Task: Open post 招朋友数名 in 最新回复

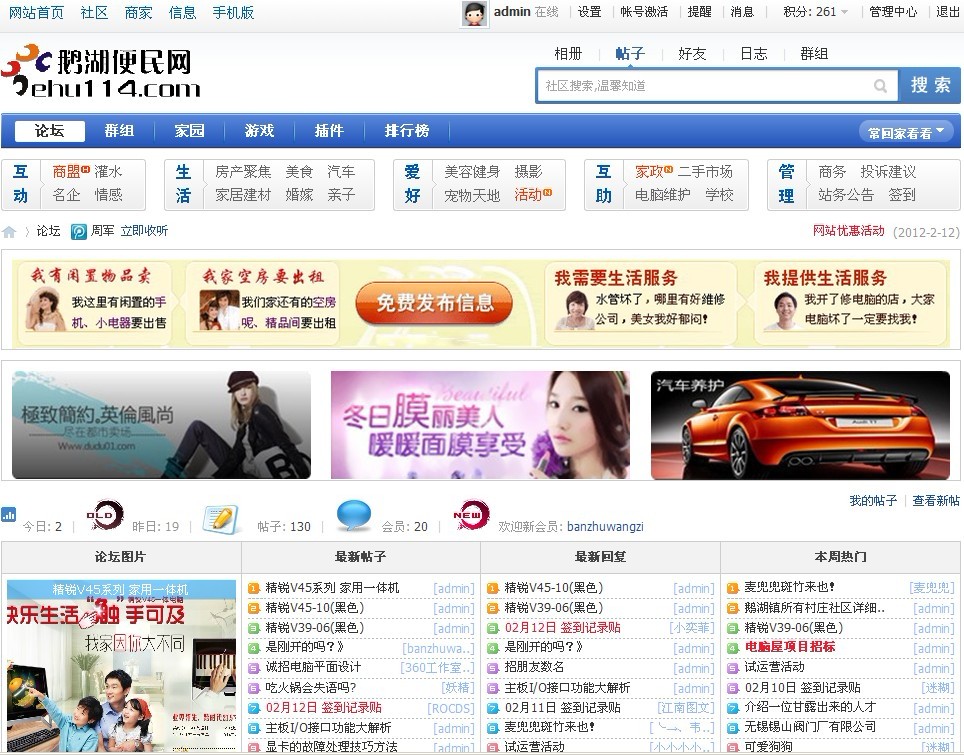Action: (534, 667)
